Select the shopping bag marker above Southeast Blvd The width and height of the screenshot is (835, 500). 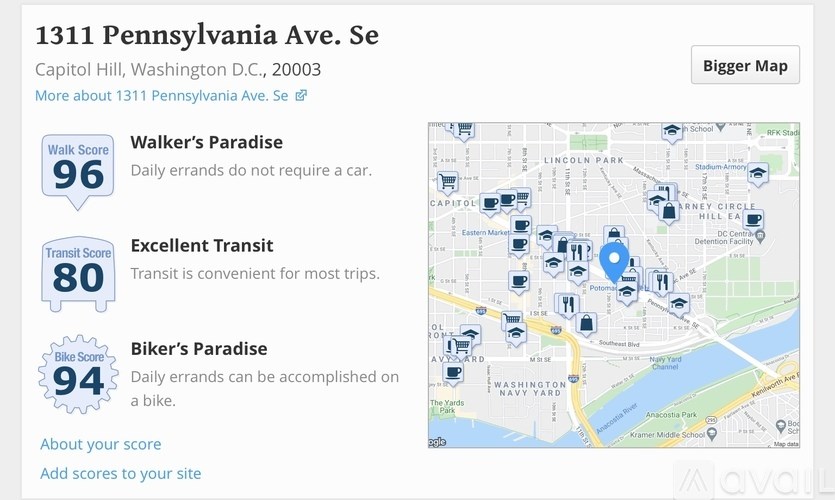click(586, 323)
